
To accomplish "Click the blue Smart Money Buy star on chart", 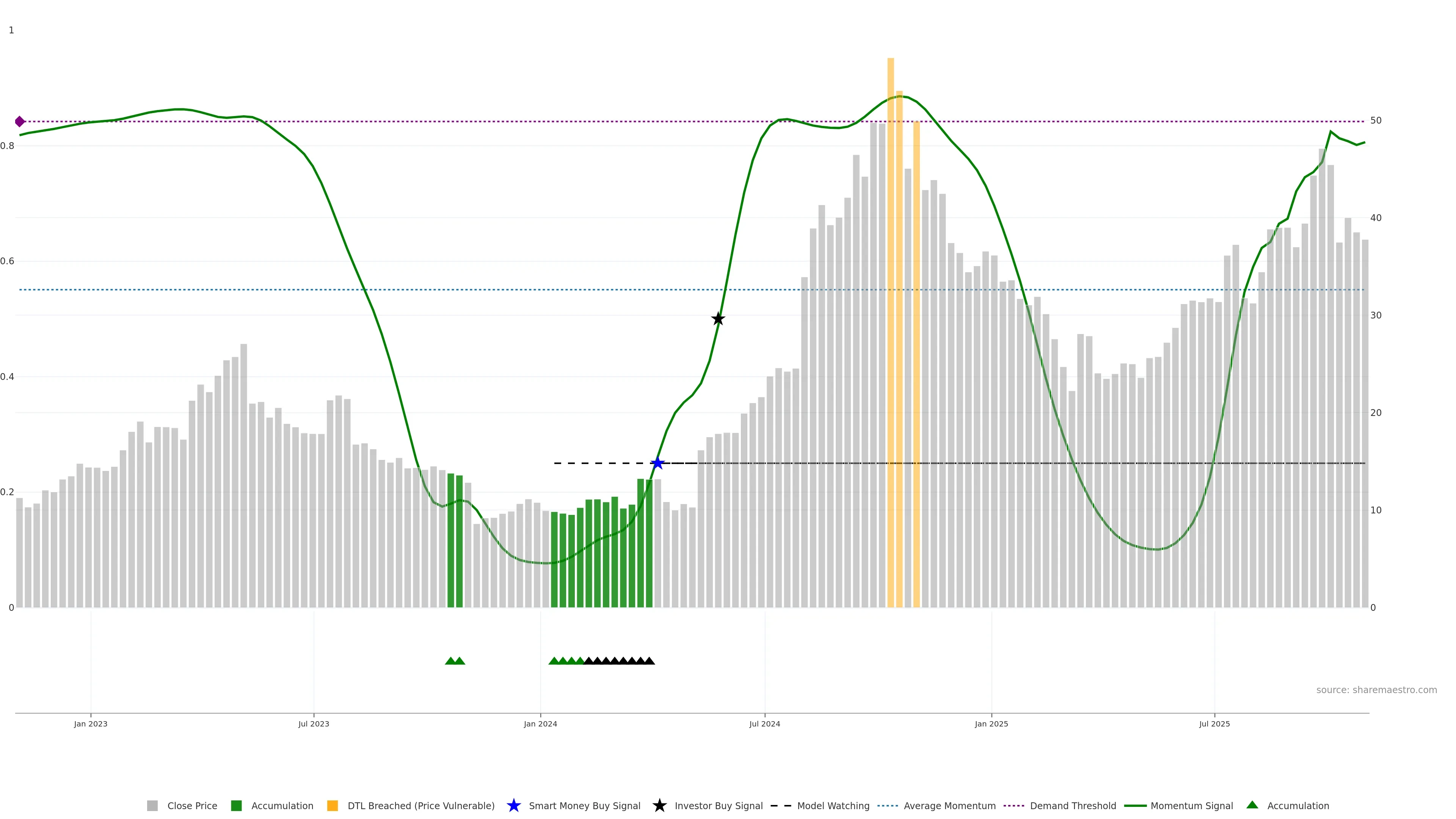I will pos(657,463).
